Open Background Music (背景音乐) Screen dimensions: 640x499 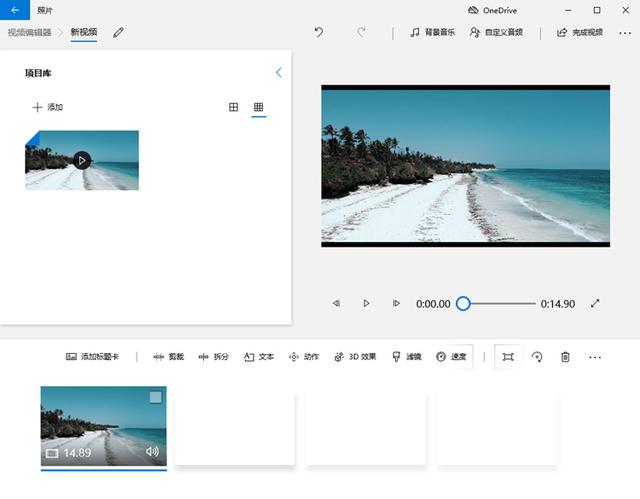pos(432,32)
